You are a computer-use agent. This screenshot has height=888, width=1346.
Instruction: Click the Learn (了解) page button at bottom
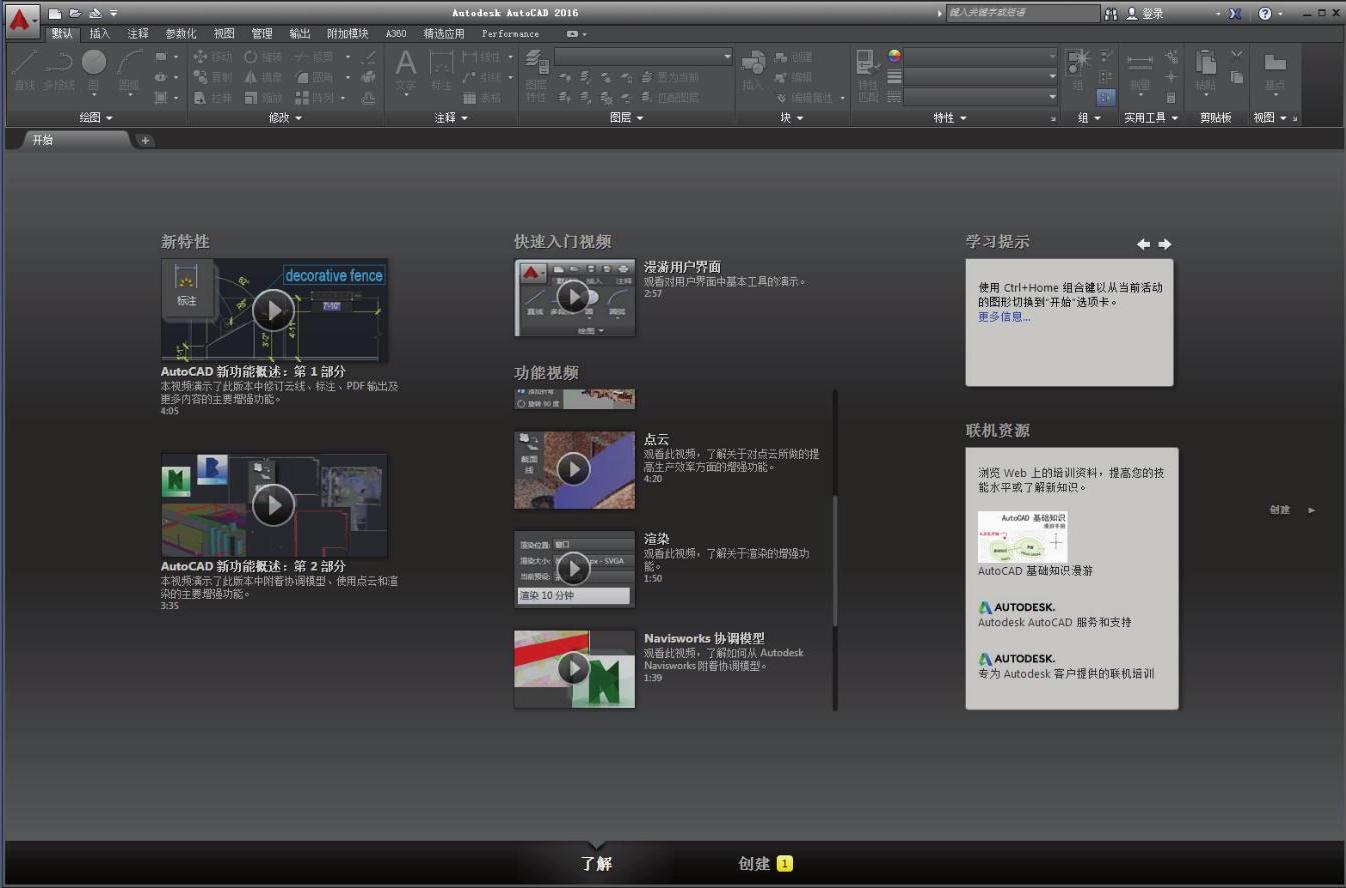tap(596, 863)
